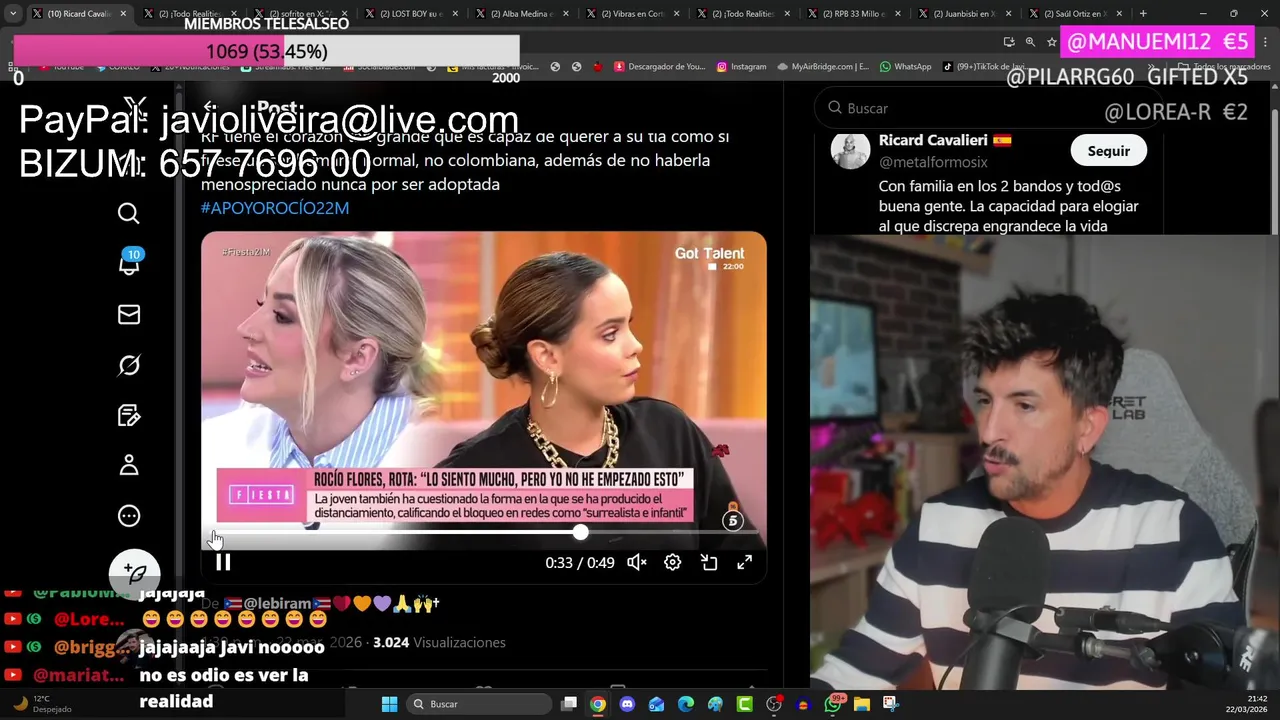Open the X search icon in sidebar
This screenshot has width=1280, height=720.
tap(129, 213)
